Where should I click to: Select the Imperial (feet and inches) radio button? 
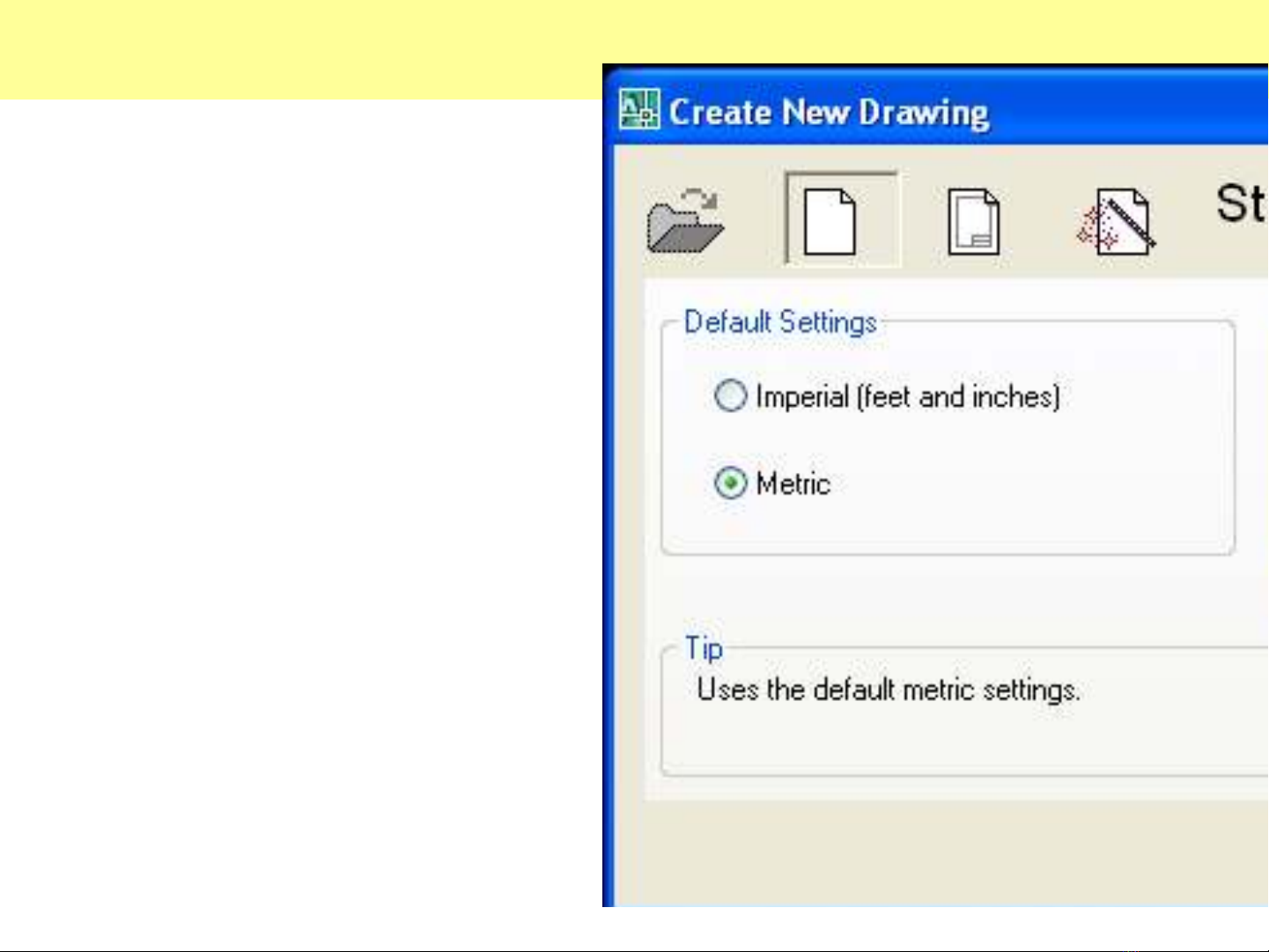[x=730, y=396]
